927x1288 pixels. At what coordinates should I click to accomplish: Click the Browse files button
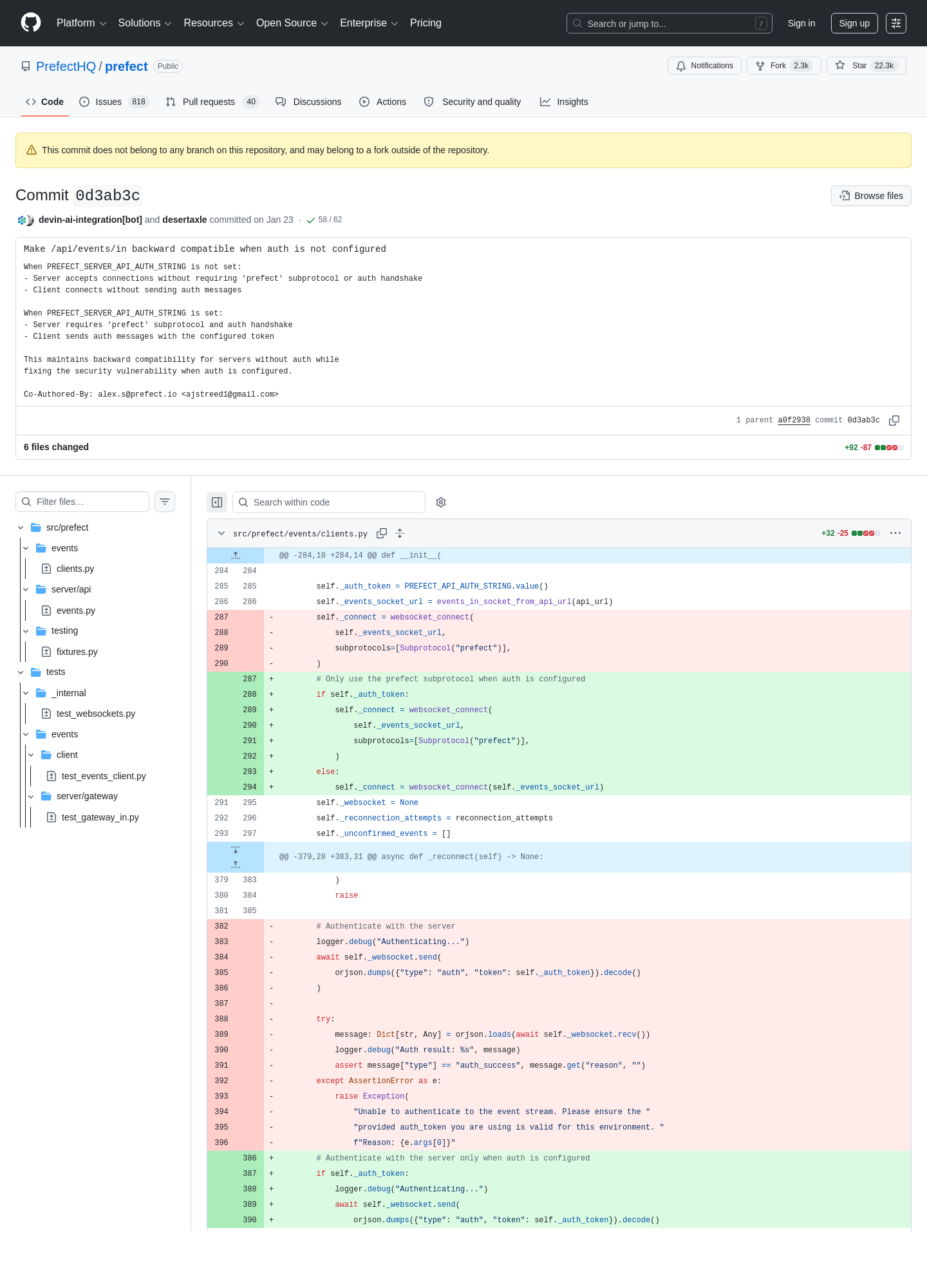(871, 196)
